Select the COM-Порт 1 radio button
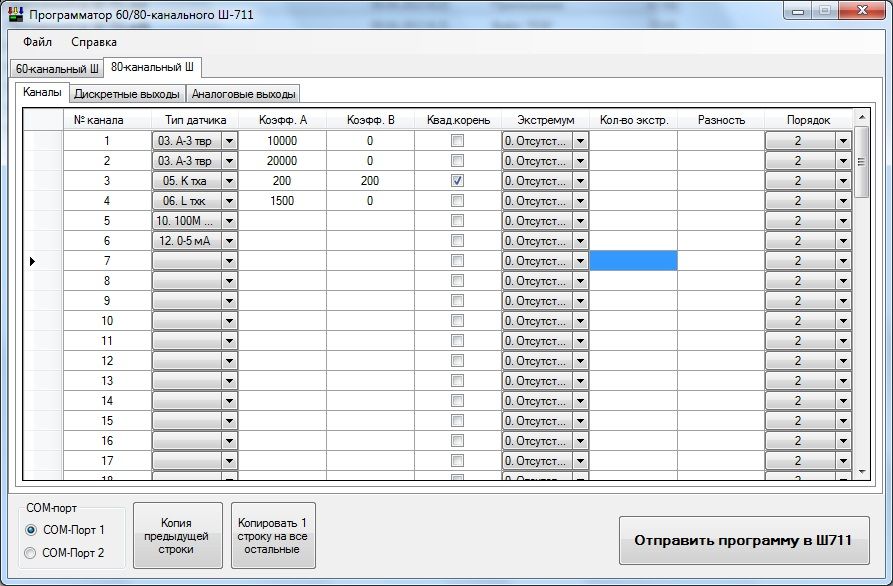Viewport: 893px width, 586px height. pyautogui.click(x=30, y=530)
